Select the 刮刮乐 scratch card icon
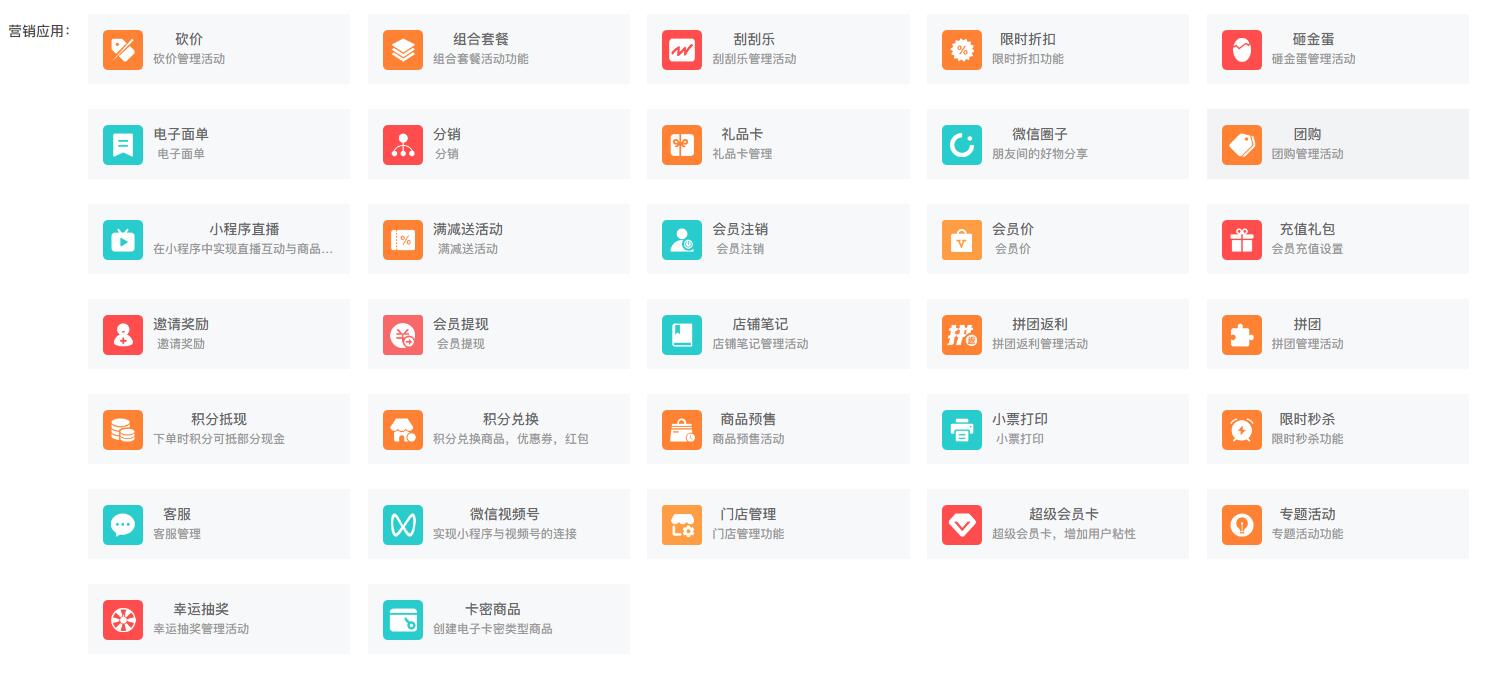The image size is (1485, 677). pos(682,50)
